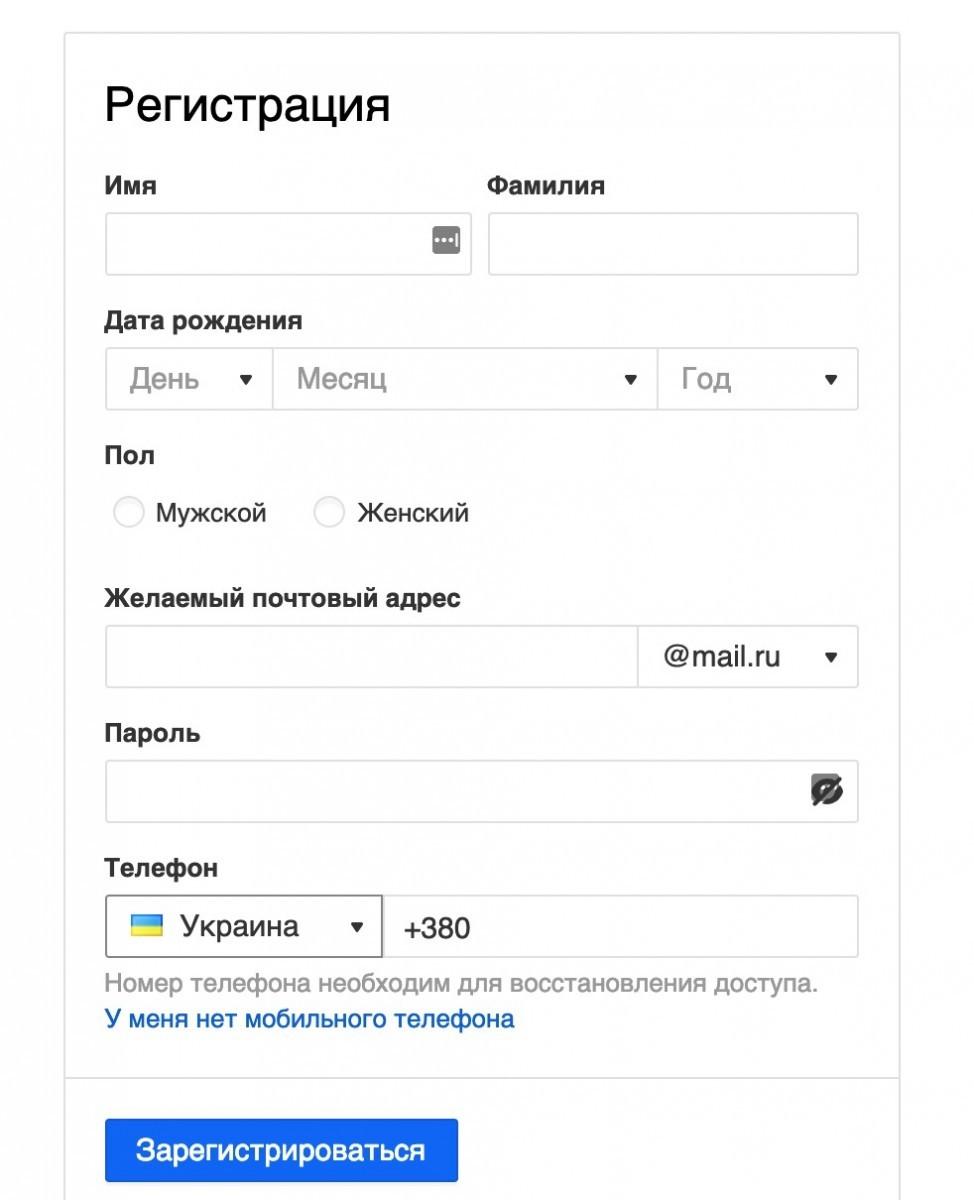Open the Год dropdown

[x=757, y=379]
